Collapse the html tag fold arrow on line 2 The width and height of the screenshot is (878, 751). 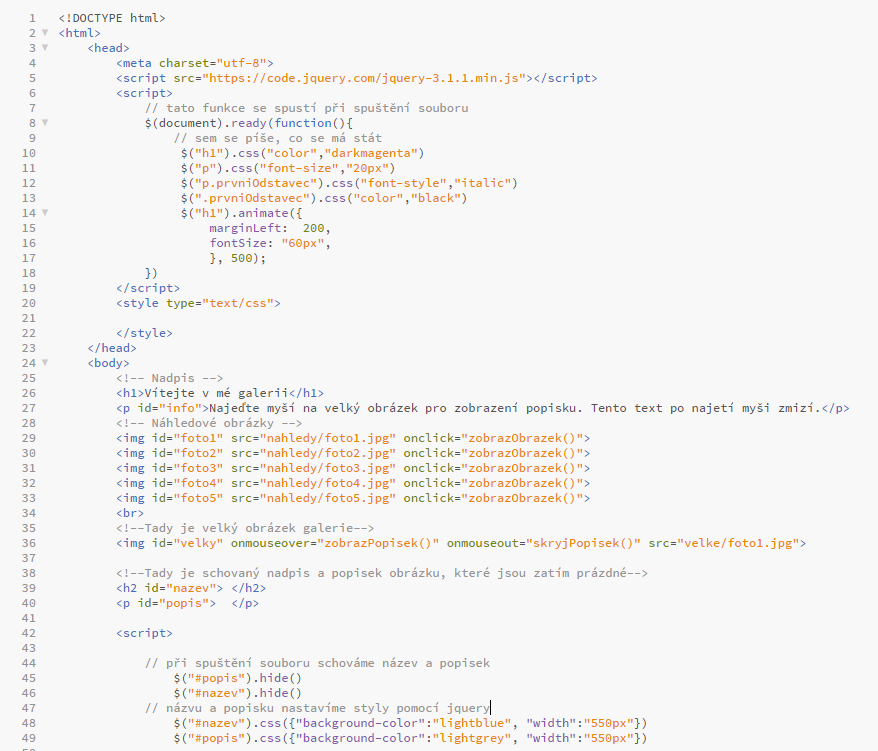coord(45,32)
